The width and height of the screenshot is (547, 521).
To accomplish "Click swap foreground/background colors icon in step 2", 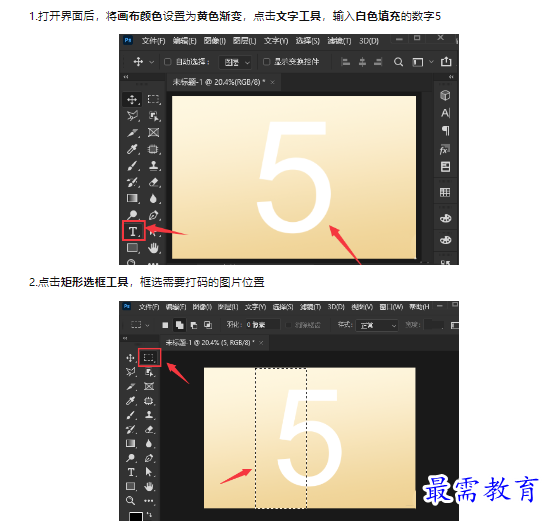I will (149, 514).
